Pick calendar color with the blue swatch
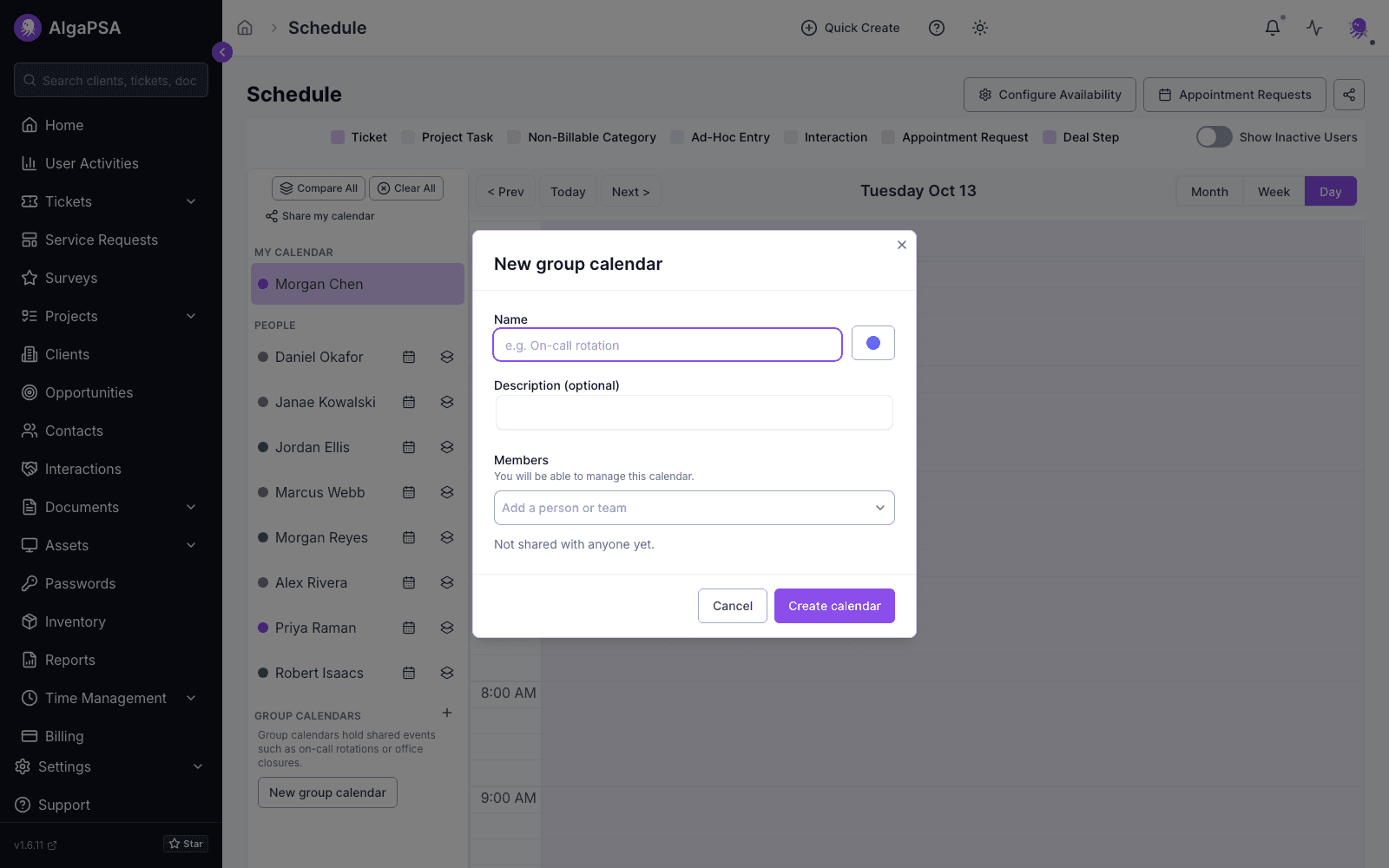Image resolution: width=1389 pixels, height=868 pixels. pyautogui.click(x=873, y=343)
